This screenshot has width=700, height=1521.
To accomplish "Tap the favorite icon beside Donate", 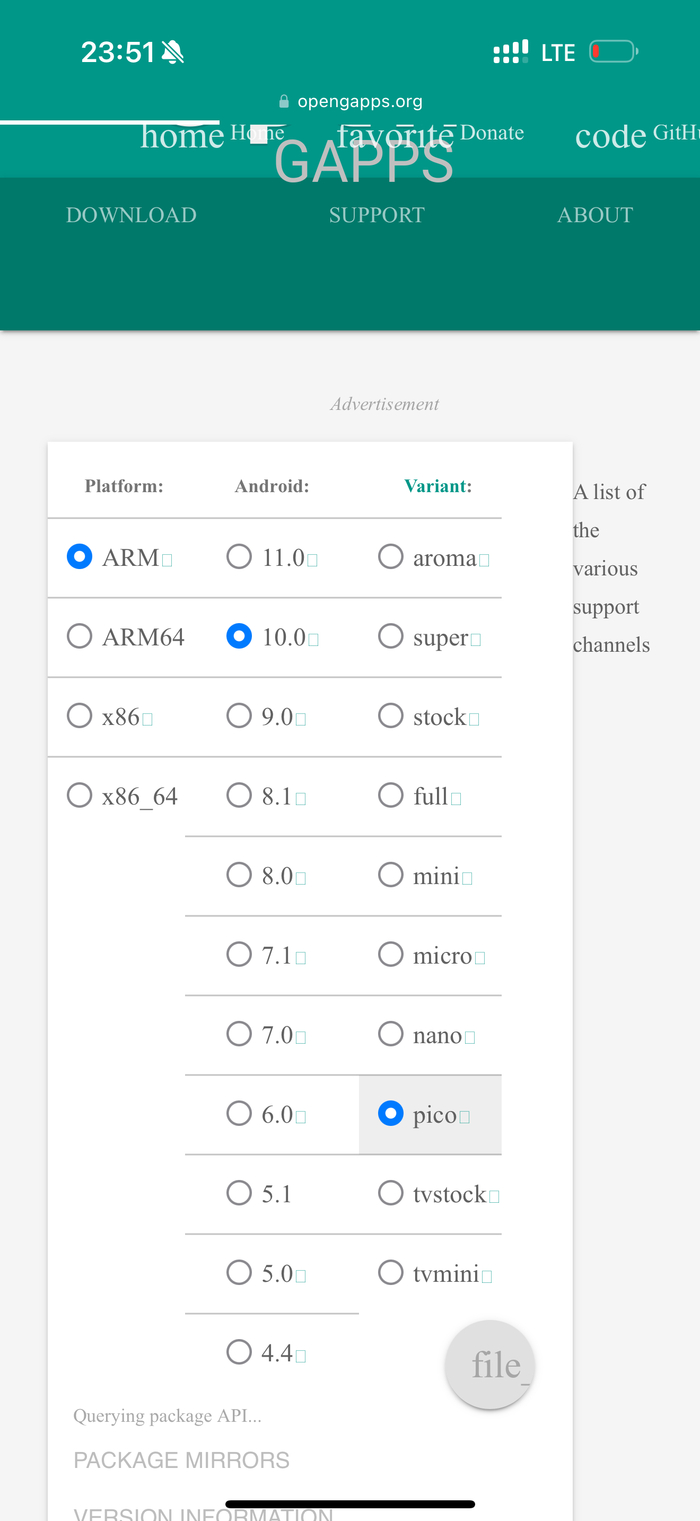I will pos(396,135).
